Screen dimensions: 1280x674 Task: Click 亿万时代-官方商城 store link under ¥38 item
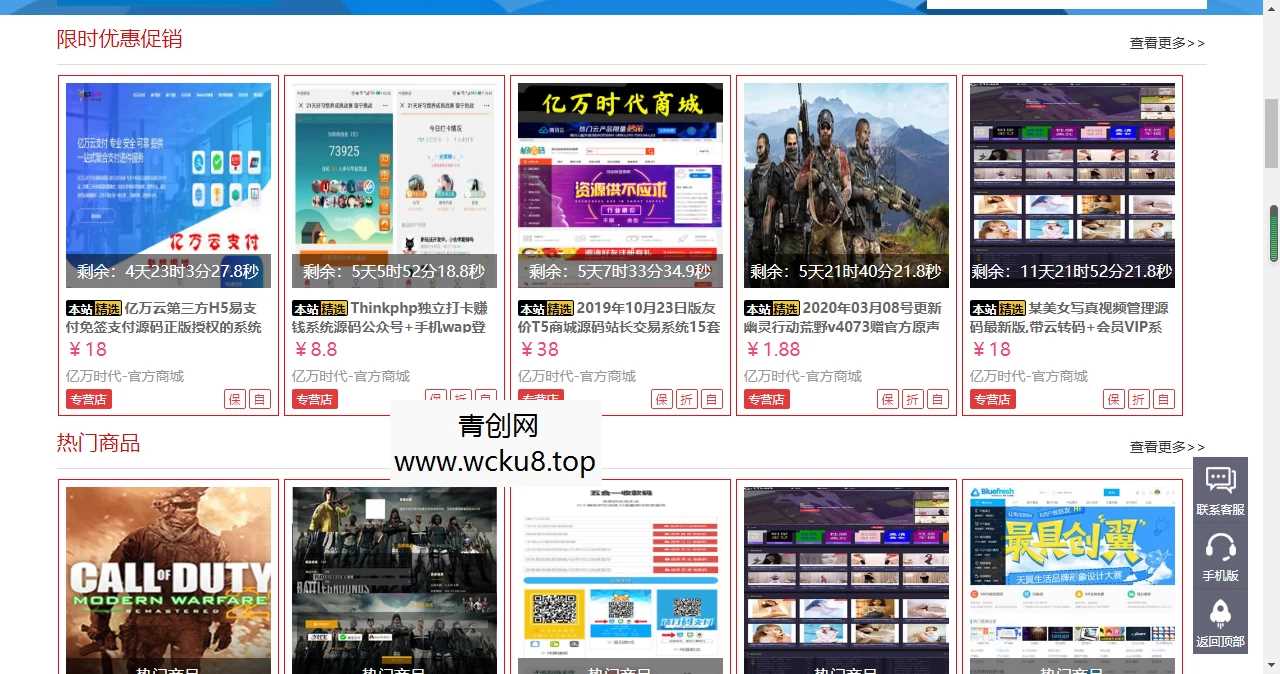(575, 376)
